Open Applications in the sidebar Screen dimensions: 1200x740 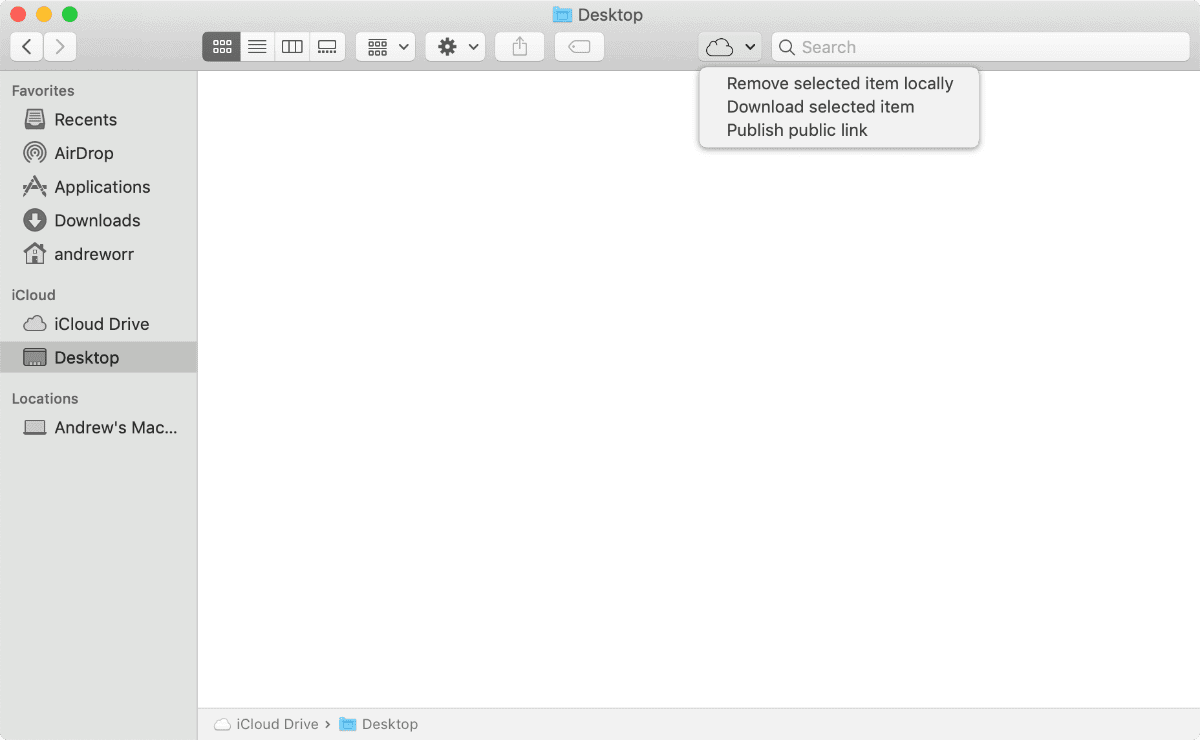click(101, 187)
